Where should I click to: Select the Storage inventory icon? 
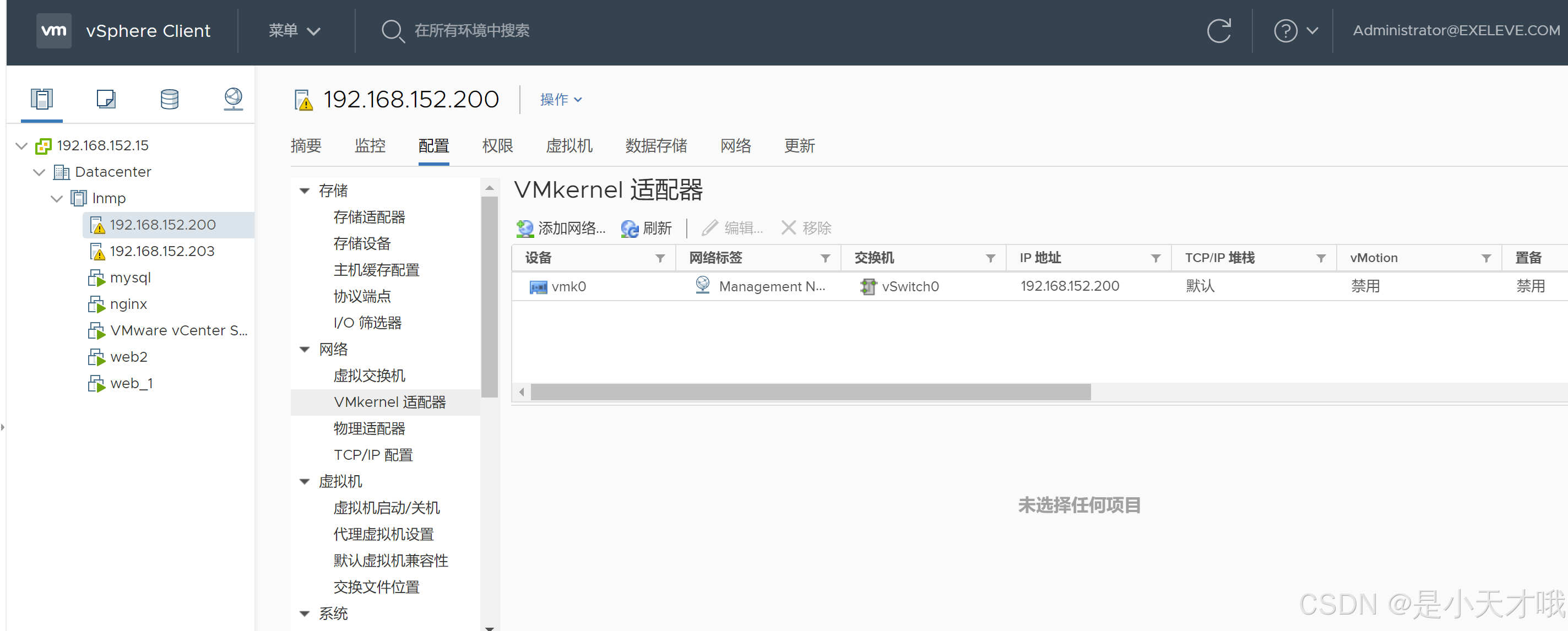[169, 99]
